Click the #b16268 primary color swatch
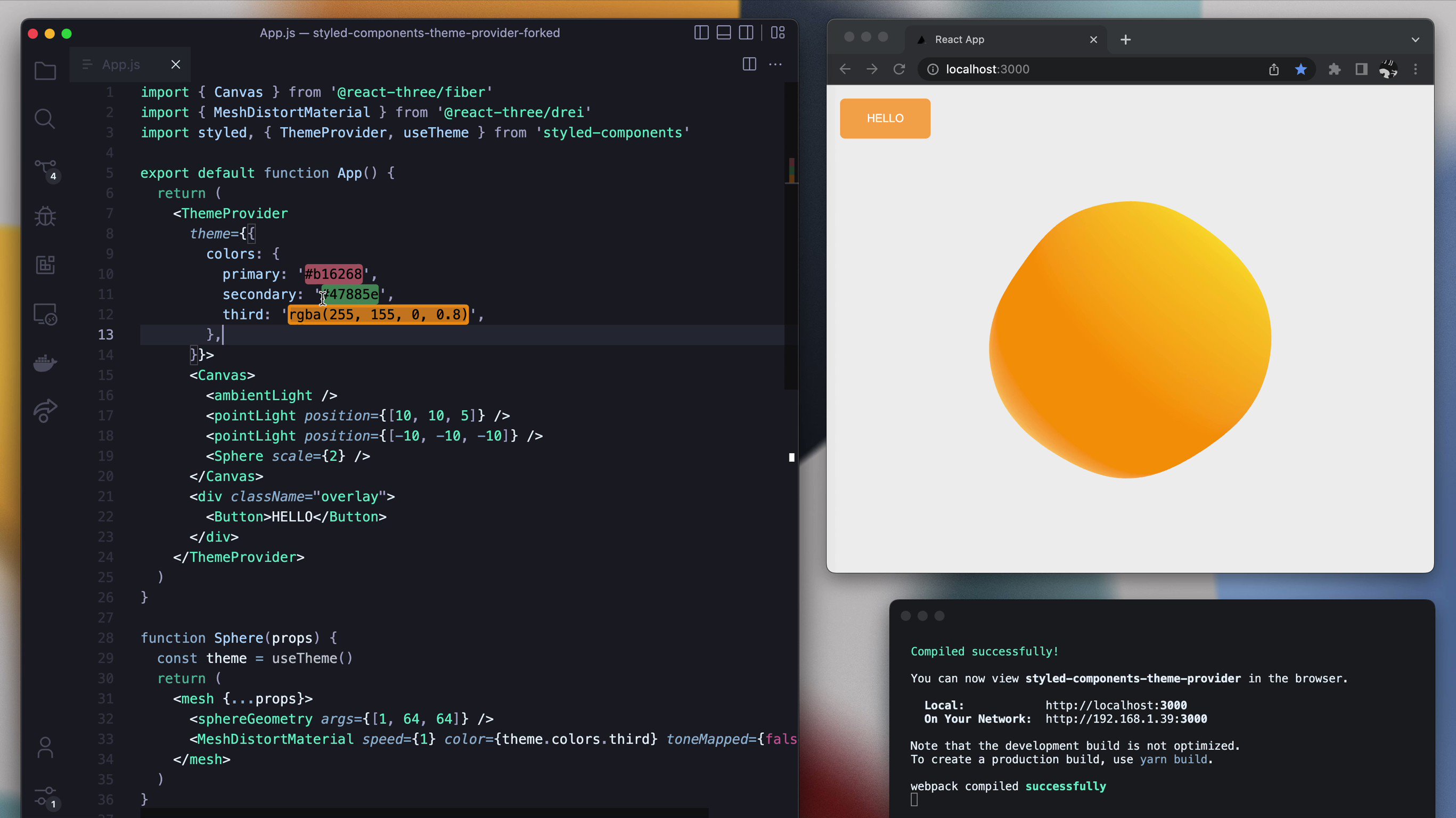Viewport: 1456px width, 818px height. click(333, 274)
